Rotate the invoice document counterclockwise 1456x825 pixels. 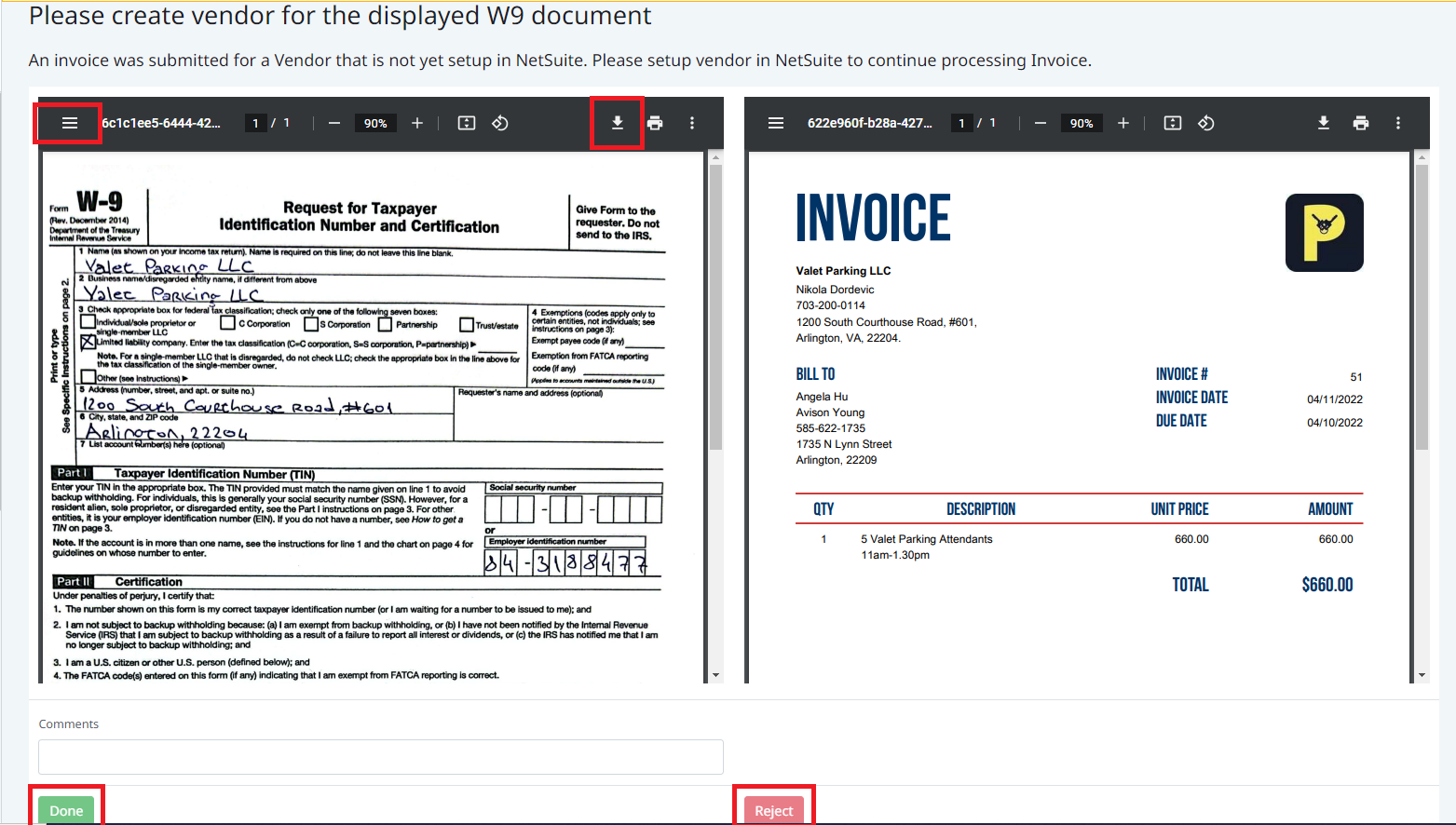[x=1206, y=123]
